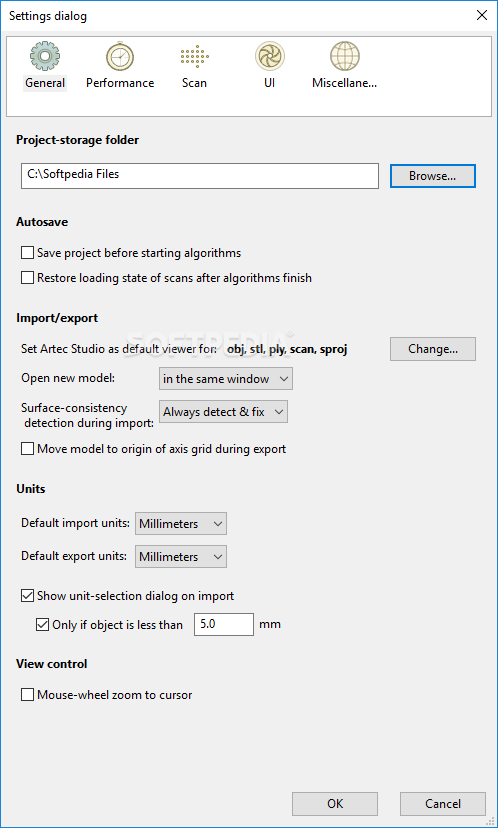
Task: Open the Performance stopwatch icon
Action: [120, 56]
